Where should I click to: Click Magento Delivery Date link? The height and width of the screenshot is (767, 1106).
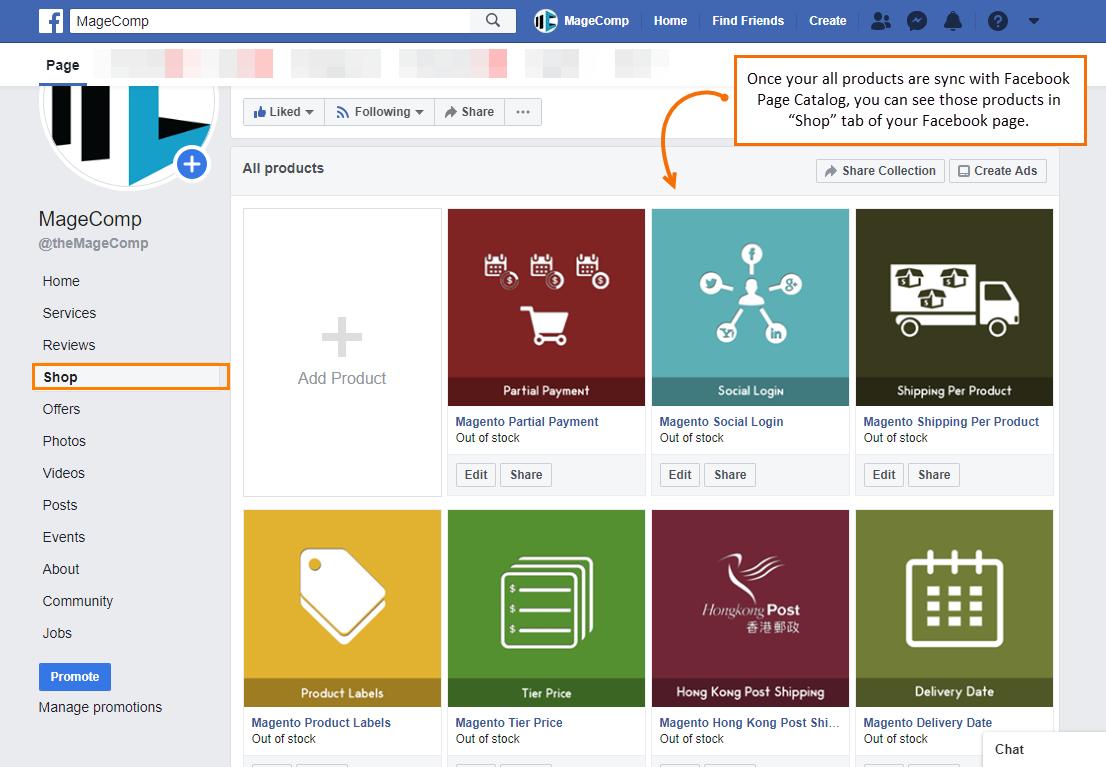[928, 723]
